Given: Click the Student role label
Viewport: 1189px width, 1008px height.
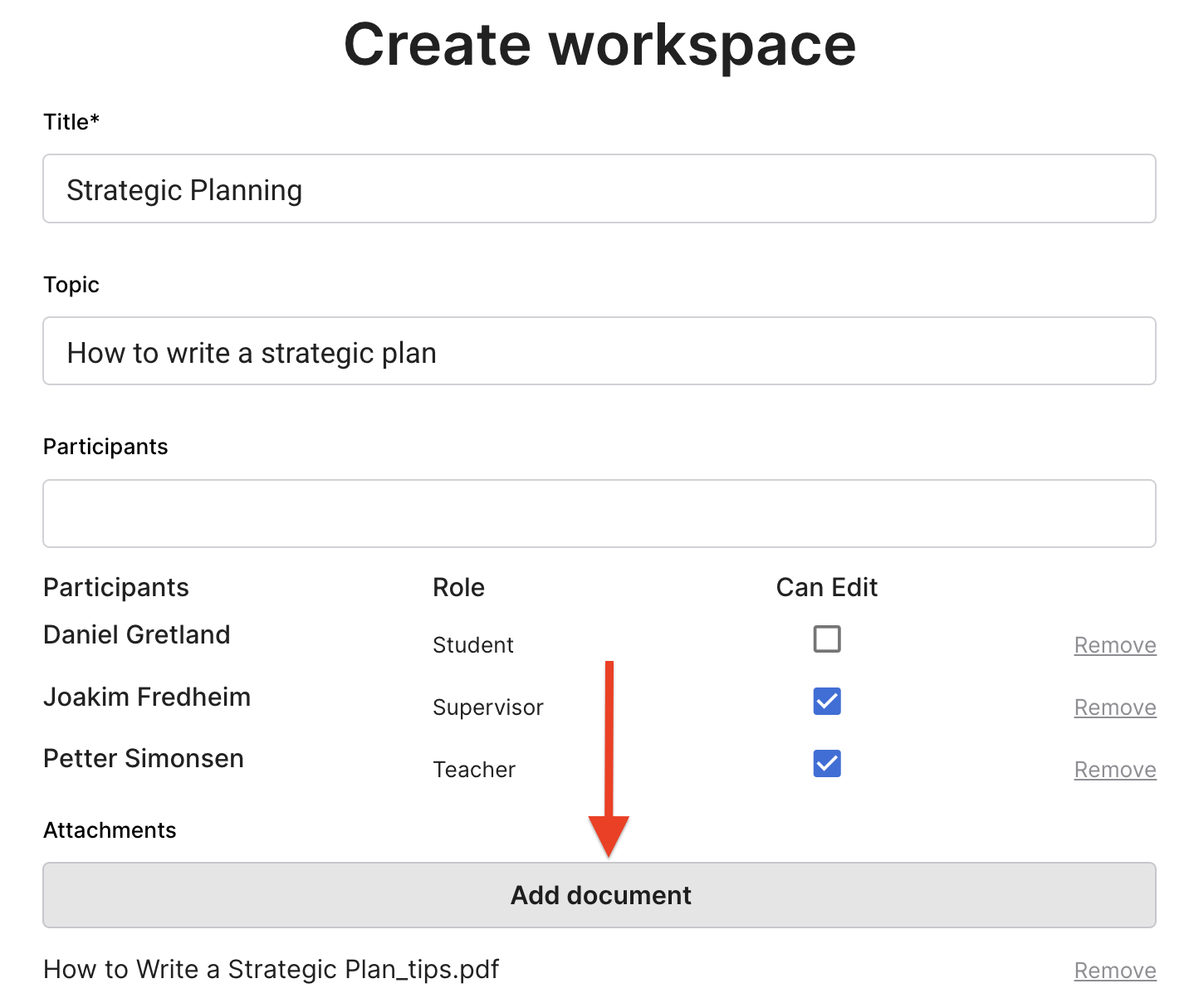Looking at the screenshot, I should (472, 645).
